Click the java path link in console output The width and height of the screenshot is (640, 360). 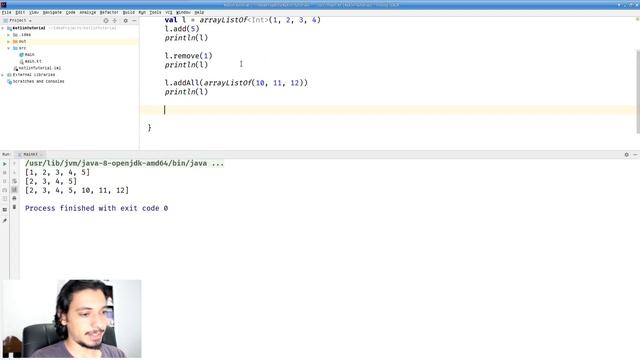124,163
